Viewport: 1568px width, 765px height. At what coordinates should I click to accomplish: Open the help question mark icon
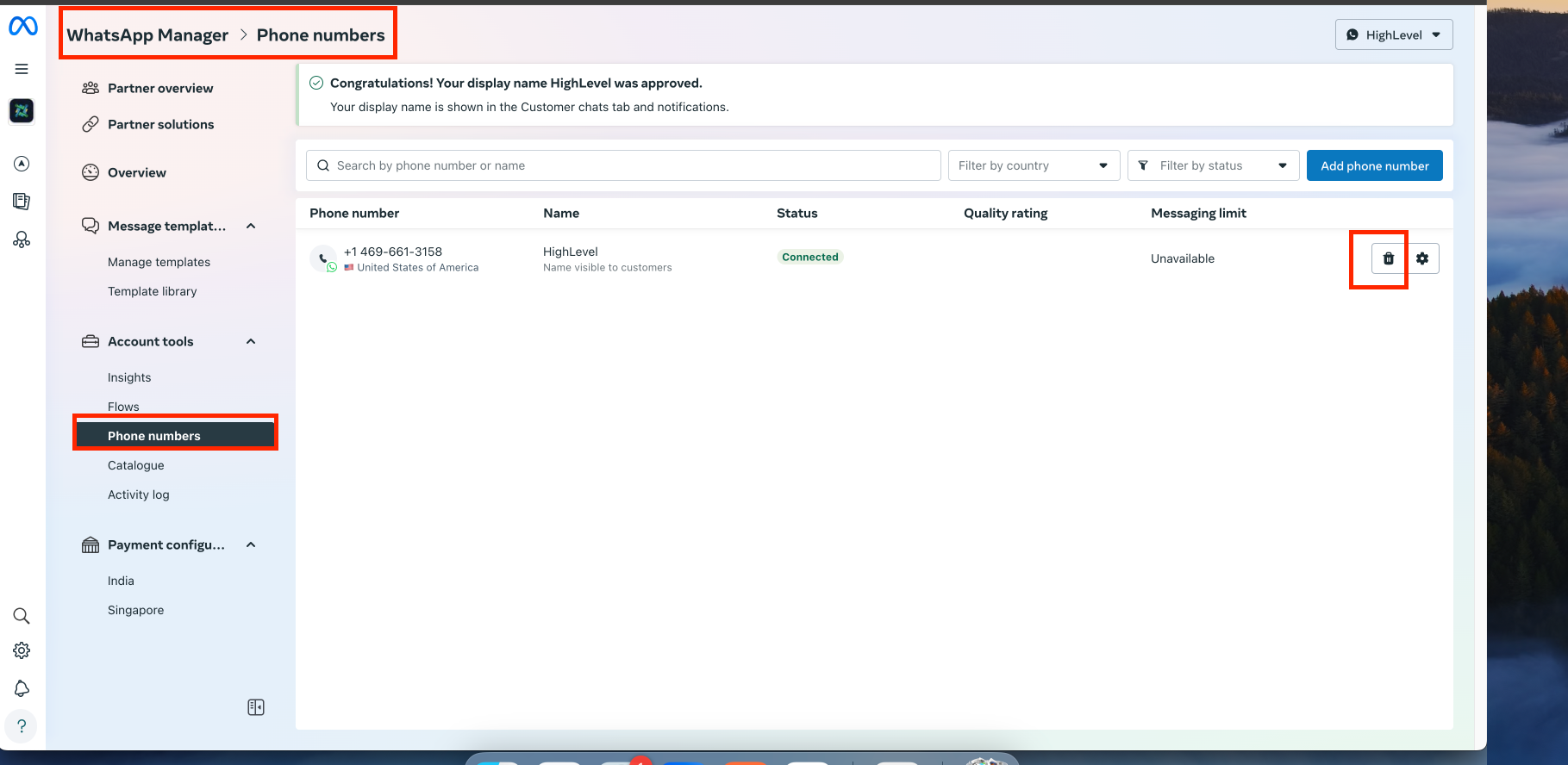tap(22, 726)
